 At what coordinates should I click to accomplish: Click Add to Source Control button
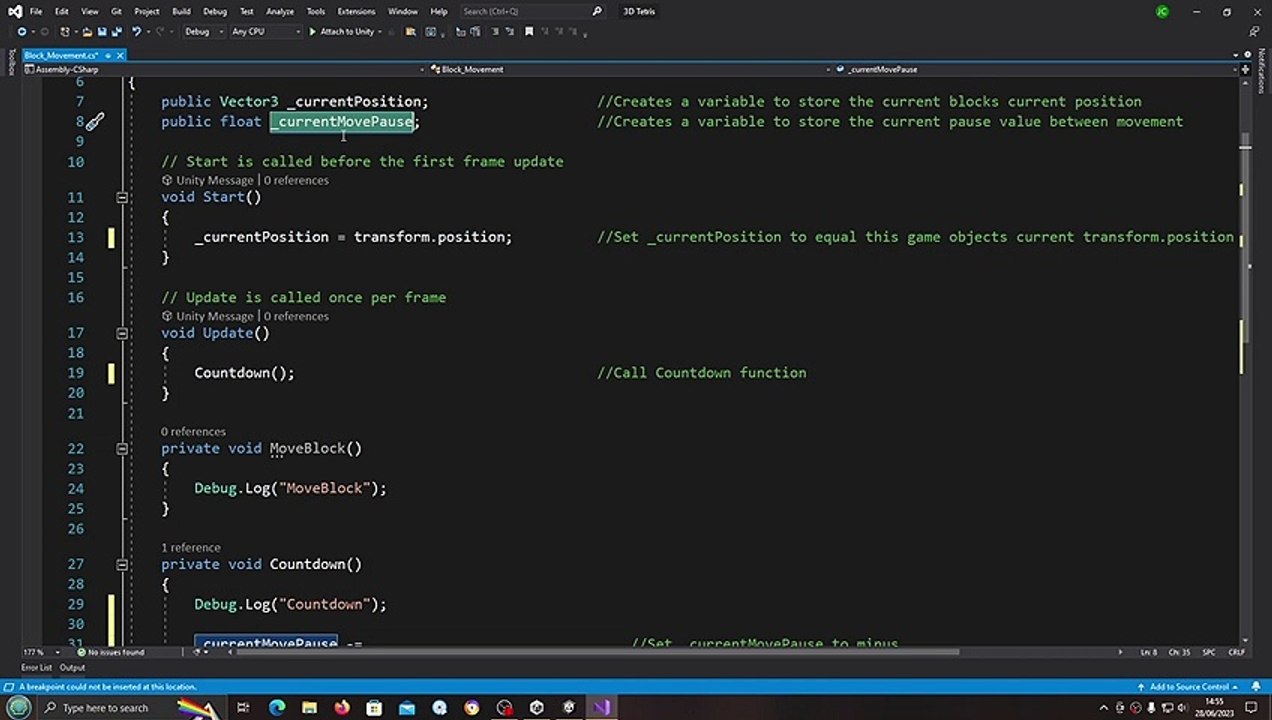pos(1188,687)
